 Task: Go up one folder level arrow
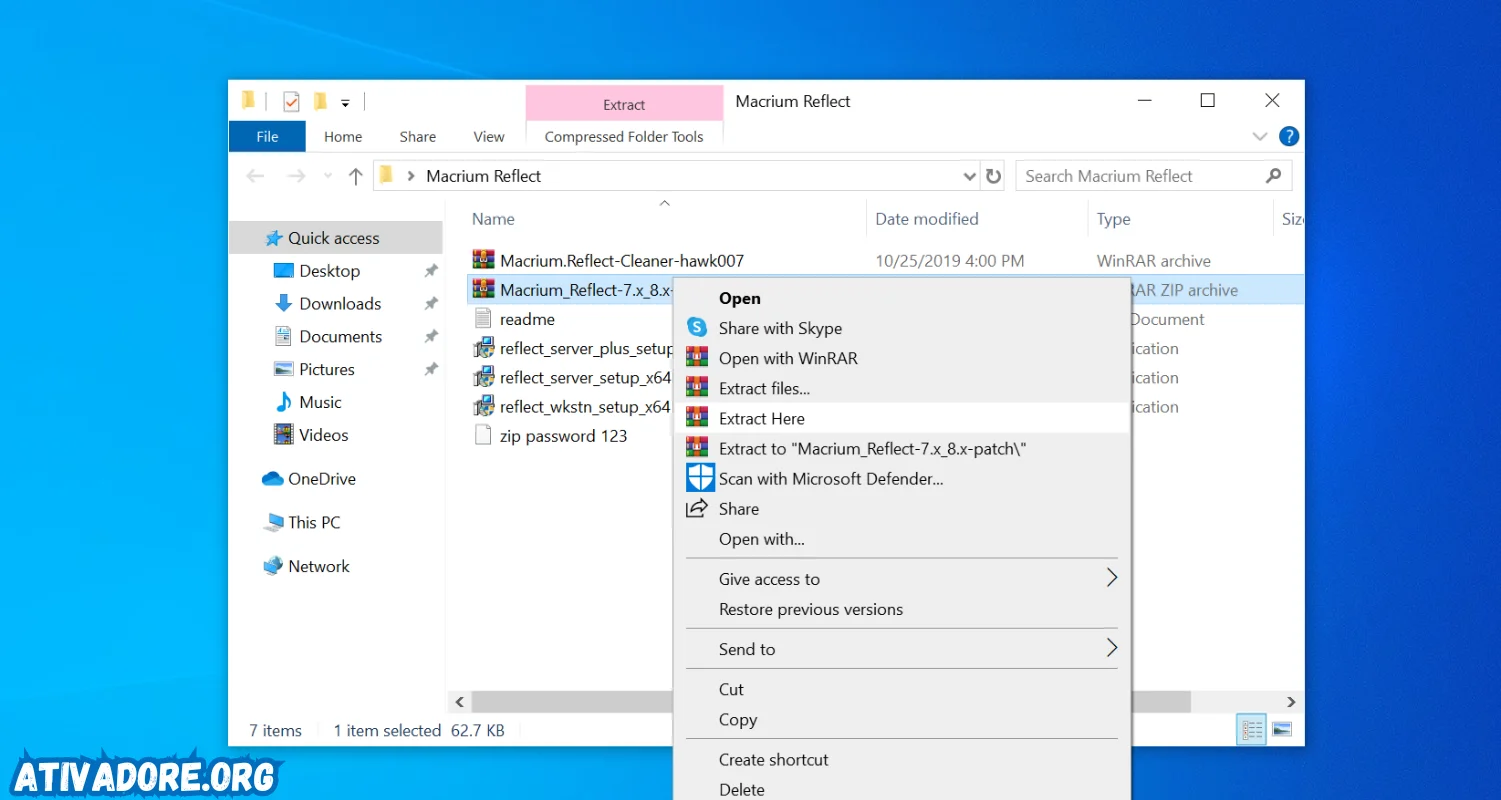click(355, 176)
